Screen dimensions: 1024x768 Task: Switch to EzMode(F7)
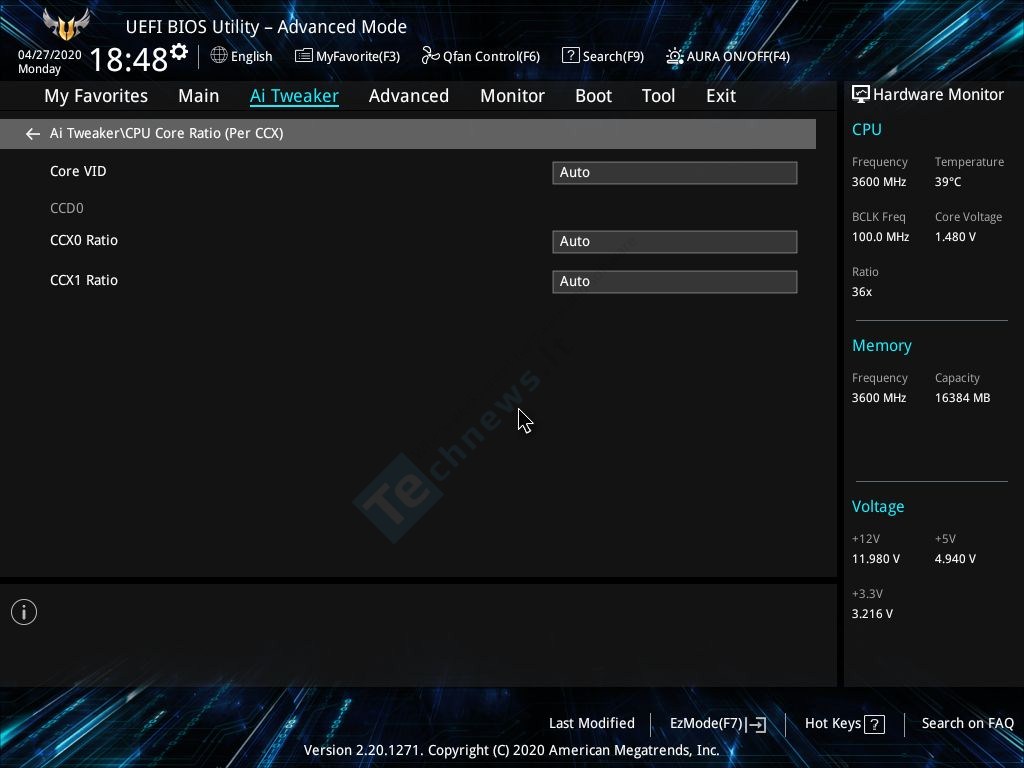pos(707,724)
